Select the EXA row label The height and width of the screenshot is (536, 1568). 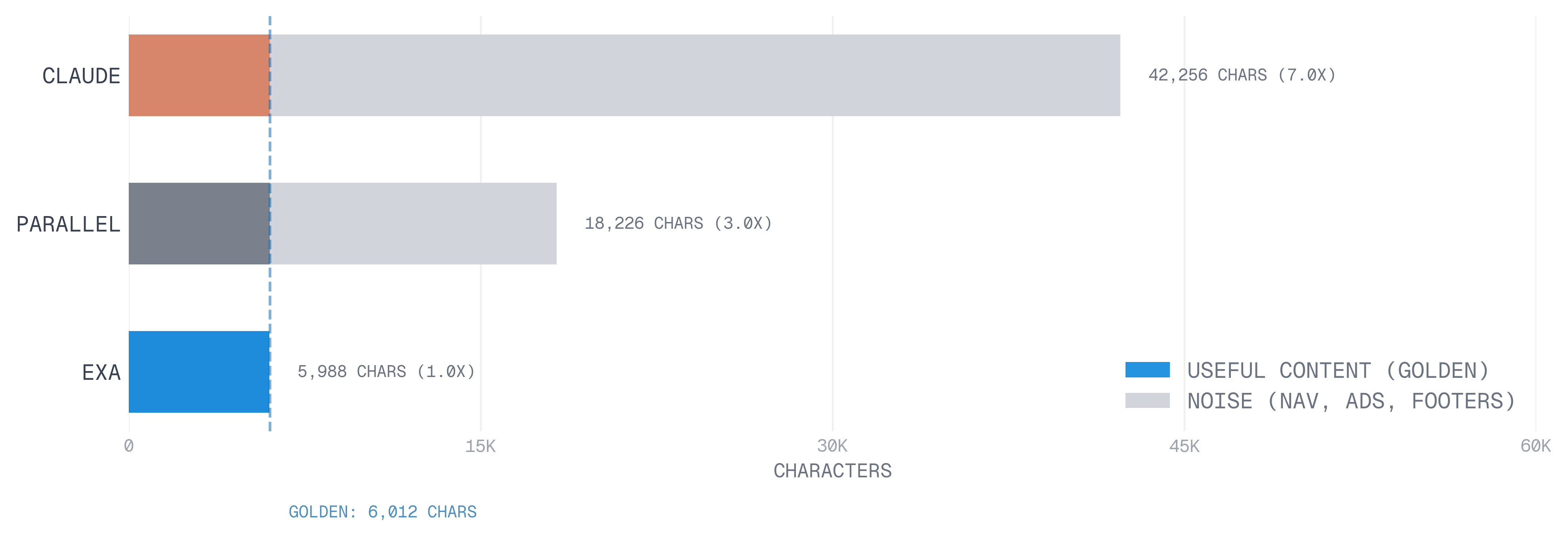click(x=101, y=372)
